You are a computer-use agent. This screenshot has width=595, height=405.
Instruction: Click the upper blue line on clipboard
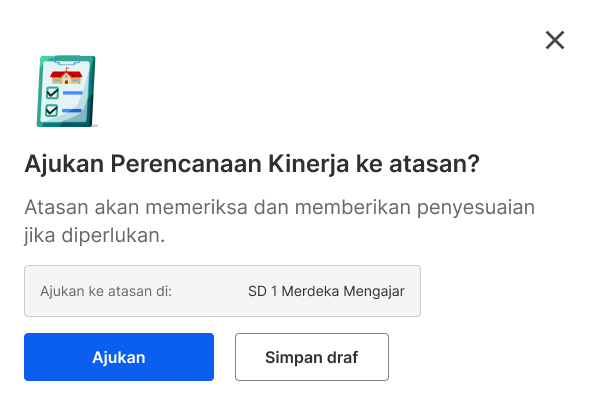coord(72,93)
